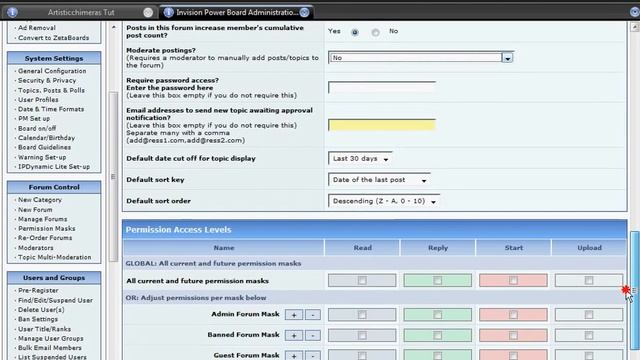Check Reply for all permission masks
Image resolution: width=640 pixels, height=360 pixels.
coord(438,280)
